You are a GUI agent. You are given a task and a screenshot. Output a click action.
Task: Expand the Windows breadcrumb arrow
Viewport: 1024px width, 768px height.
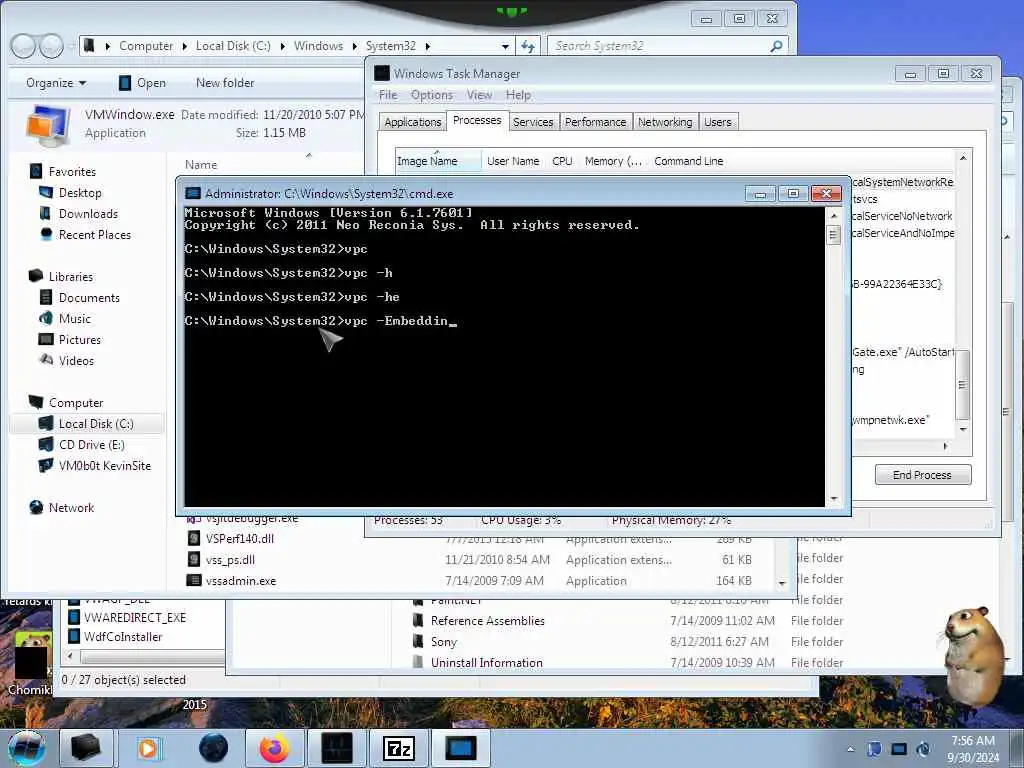[x=355, y=46]
